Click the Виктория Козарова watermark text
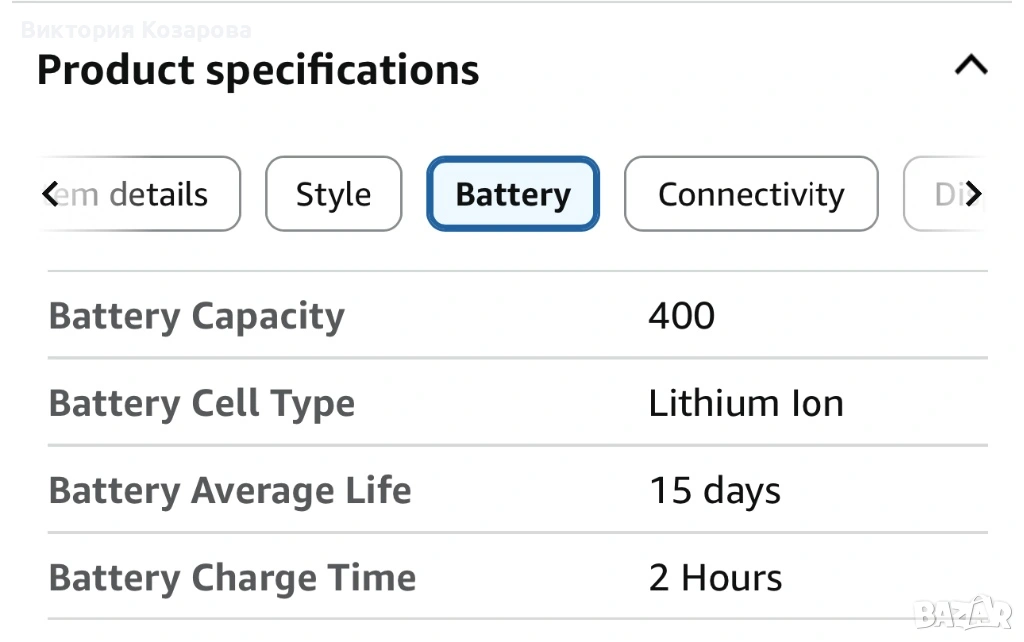 point(136,30)
